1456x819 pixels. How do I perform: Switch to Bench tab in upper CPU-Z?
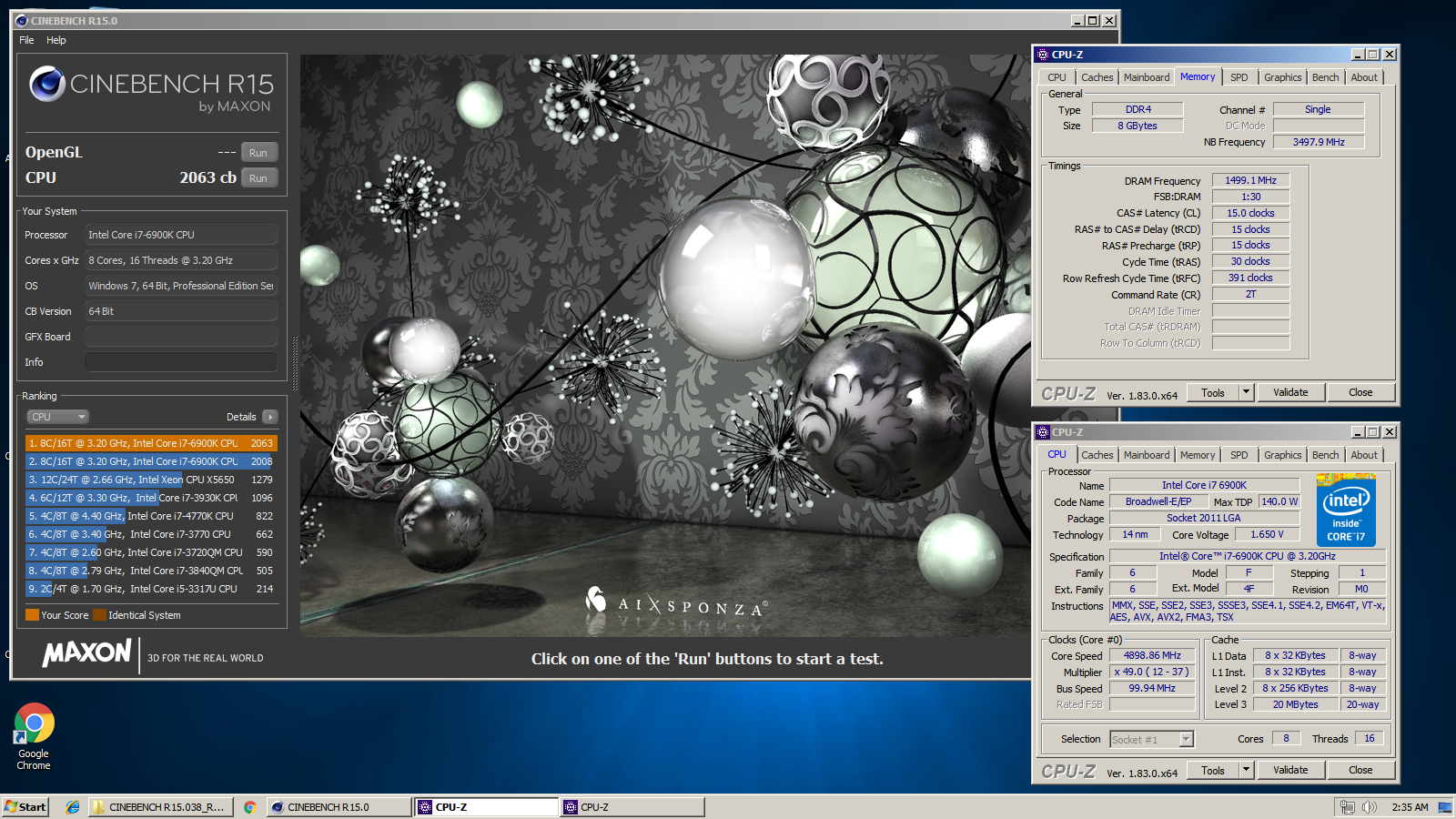tap(1325, 77)
